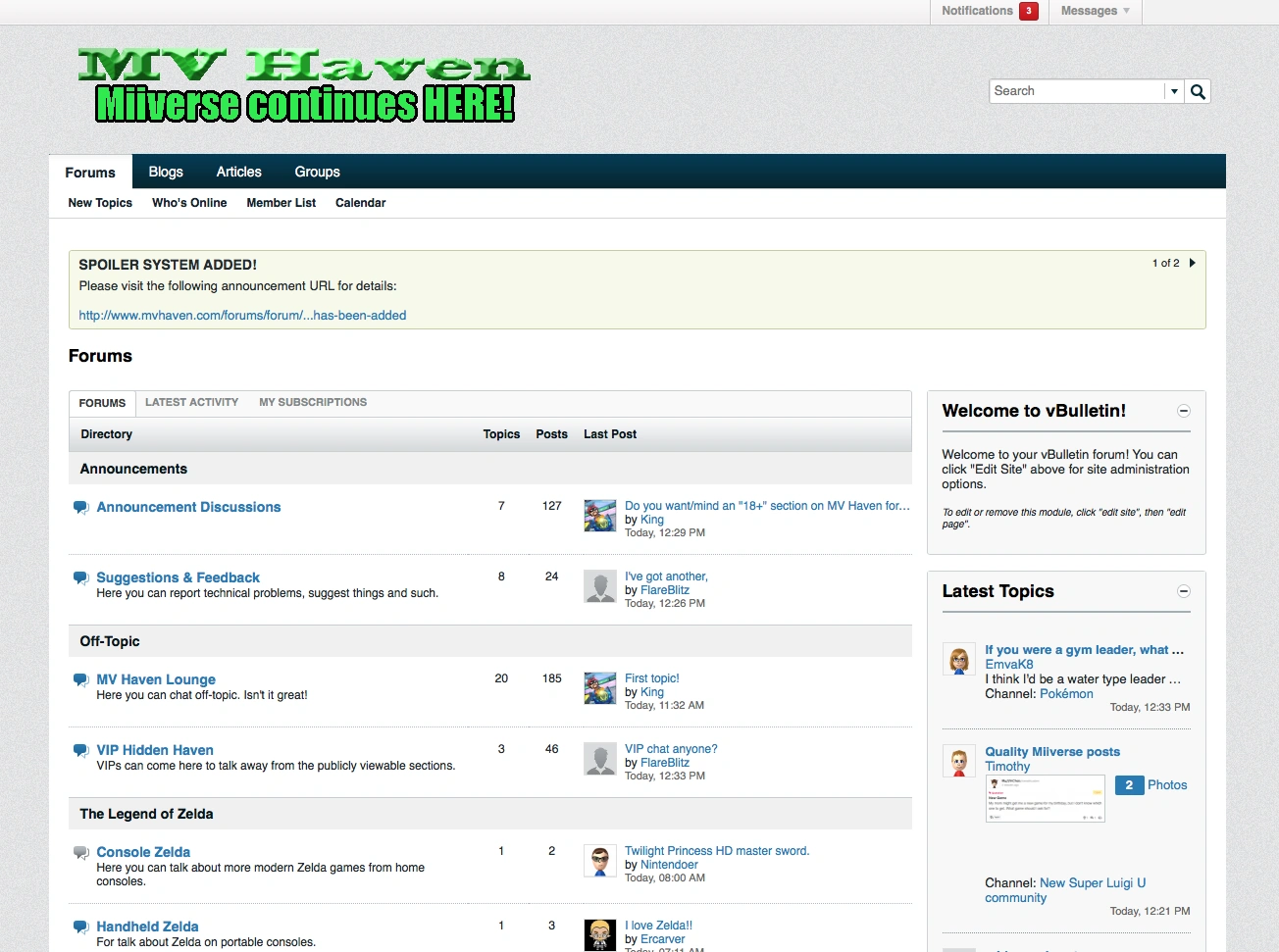Go to the Articles tab
The image size is (1279, 952).
(239, 172)
